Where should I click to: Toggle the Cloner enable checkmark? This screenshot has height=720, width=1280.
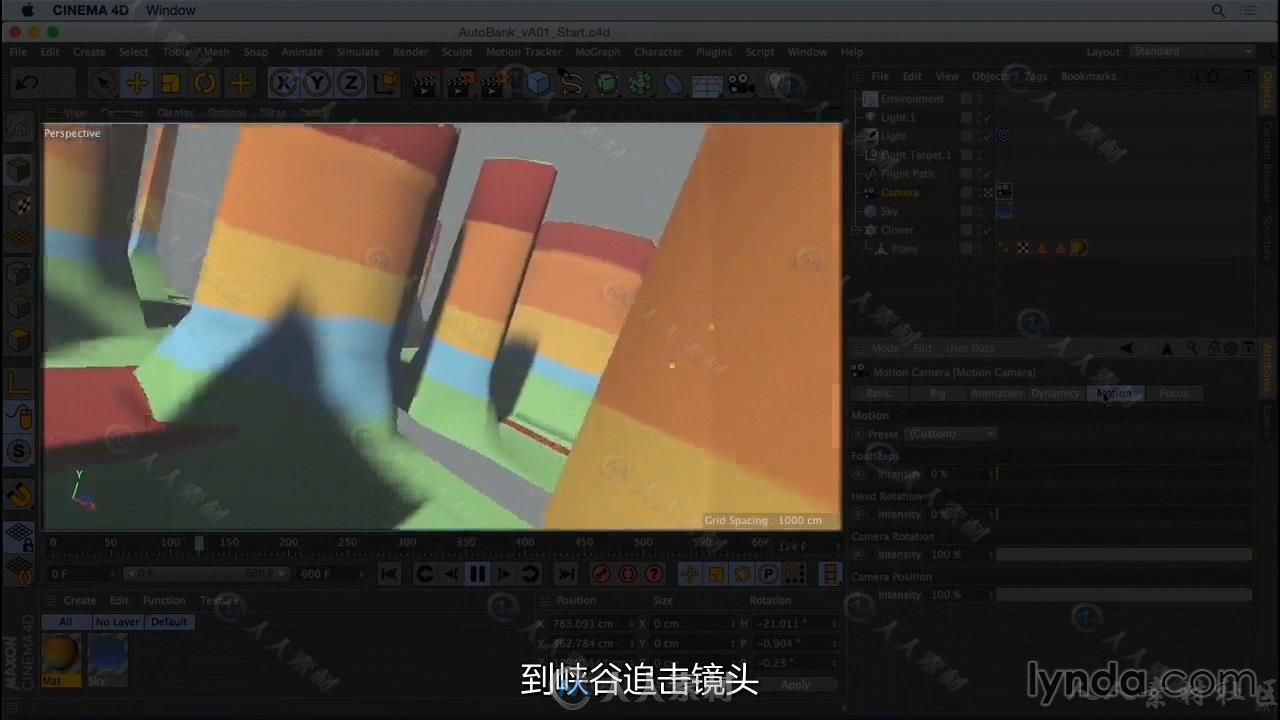[988, 230]
